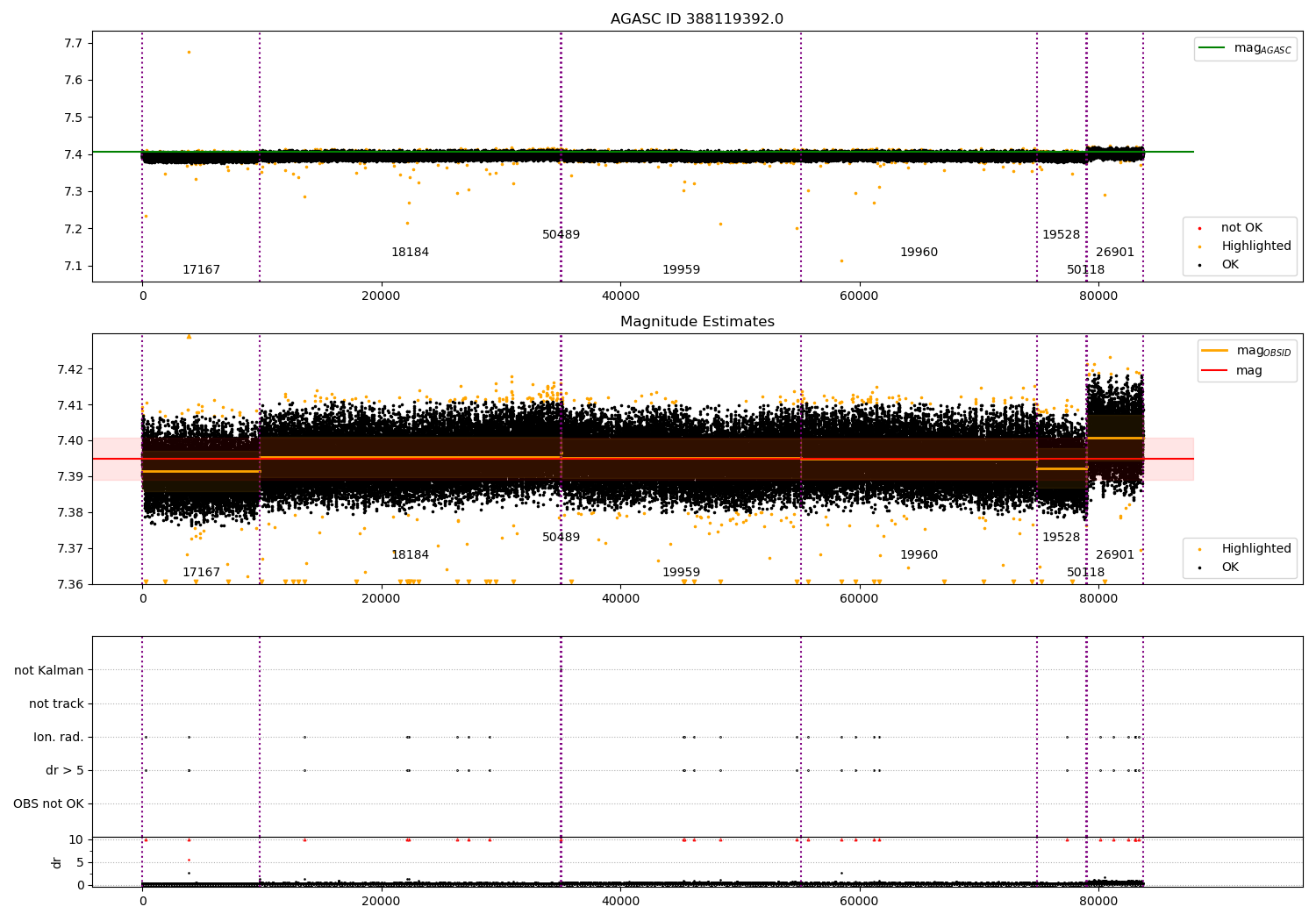Click the 7.42 tick on Magnitude Estimates axis
The width and height of the screenshot is (1316, 921).
[71, 369]
